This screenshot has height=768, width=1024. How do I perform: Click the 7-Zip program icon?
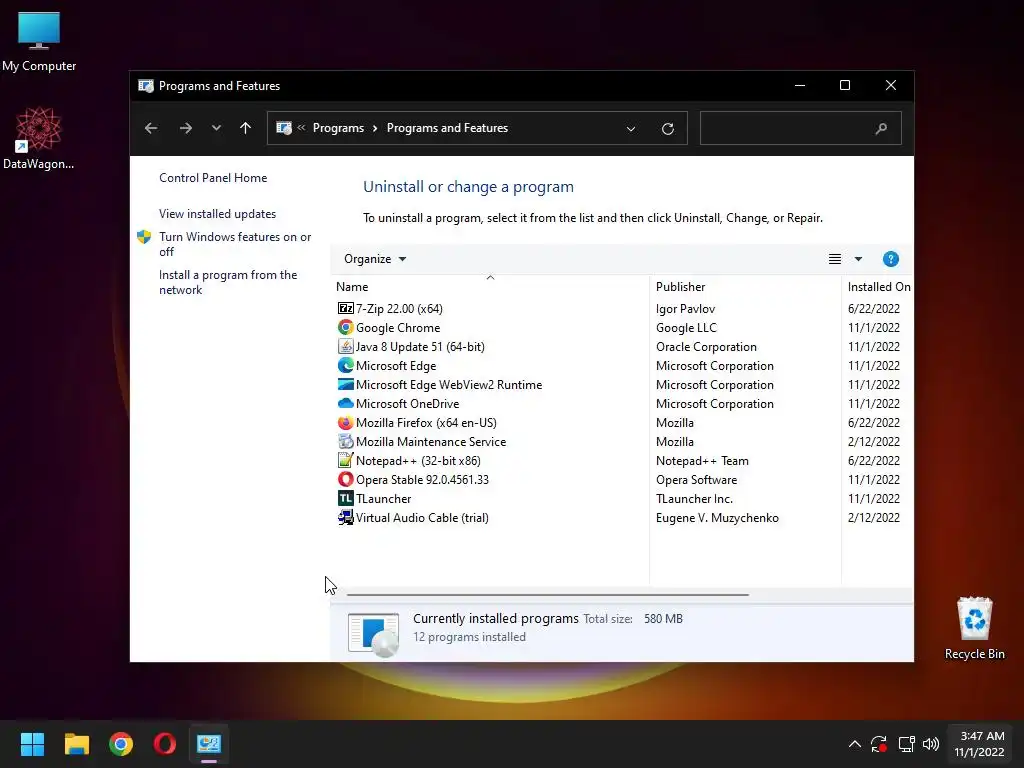tap(345, 308)
